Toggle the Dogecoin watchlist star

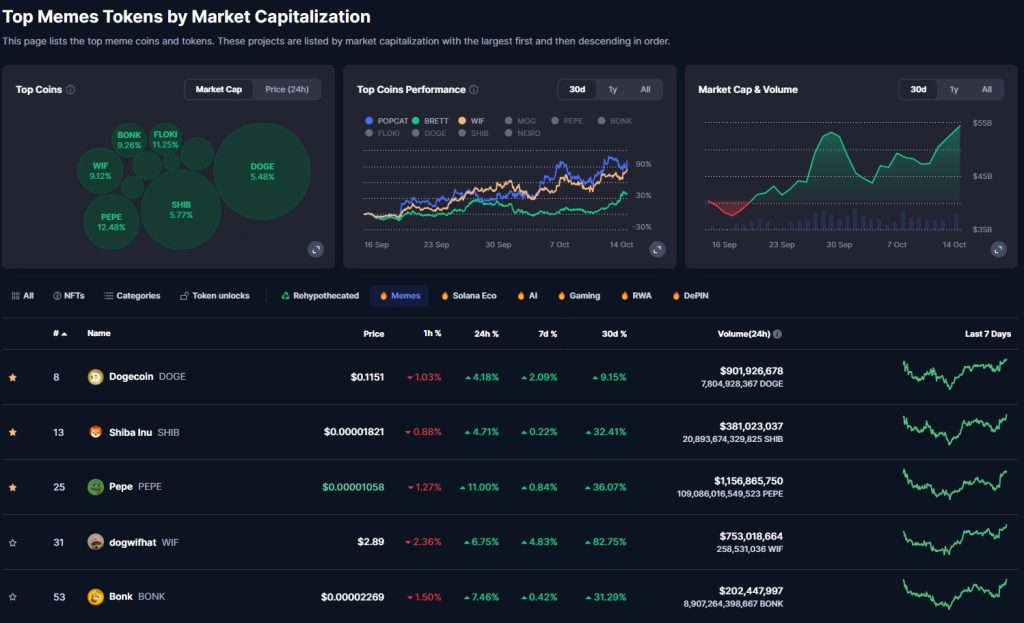pyautogui.click(x=12, y=377)
